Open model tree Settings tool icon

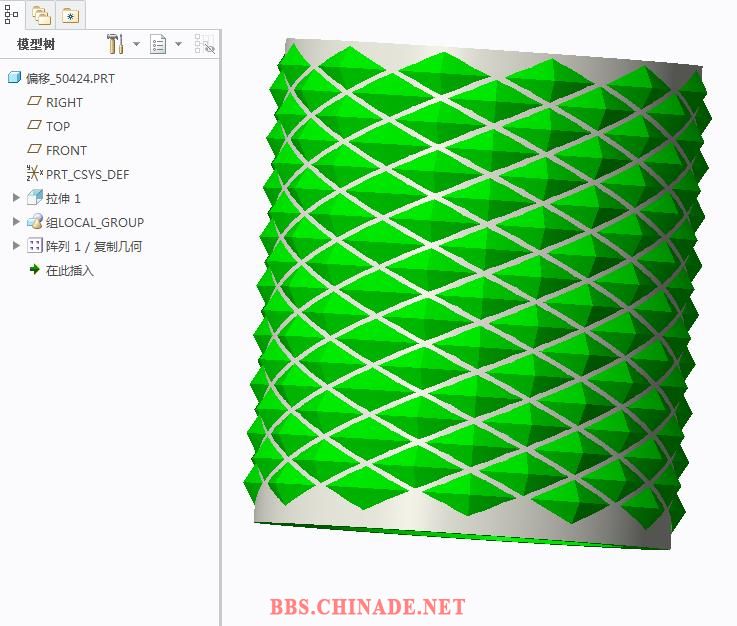click(x=115, y=44)
